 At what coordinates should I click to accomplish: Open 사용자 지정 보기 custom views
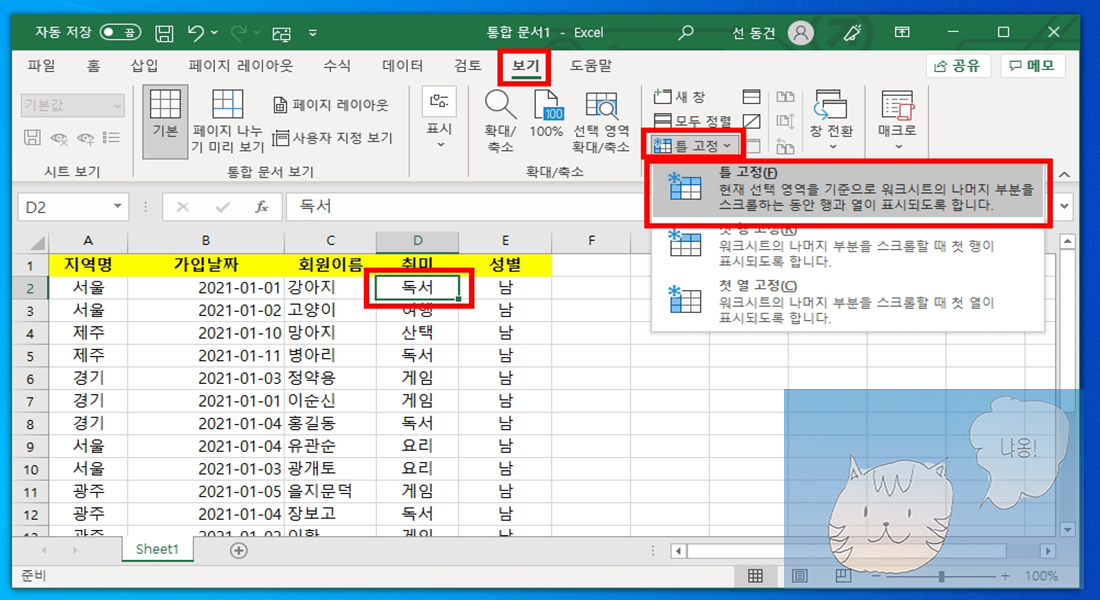[x=333, y=138]
